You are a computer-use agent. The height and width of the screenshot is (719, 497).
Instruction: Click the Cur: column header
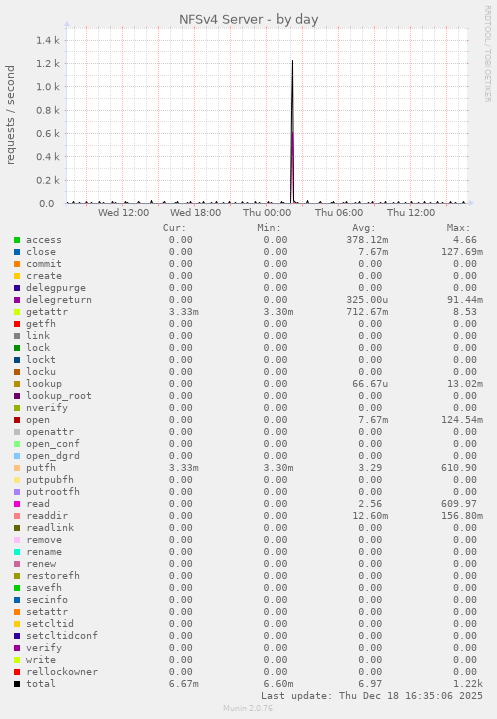click(x=174, y=228)
